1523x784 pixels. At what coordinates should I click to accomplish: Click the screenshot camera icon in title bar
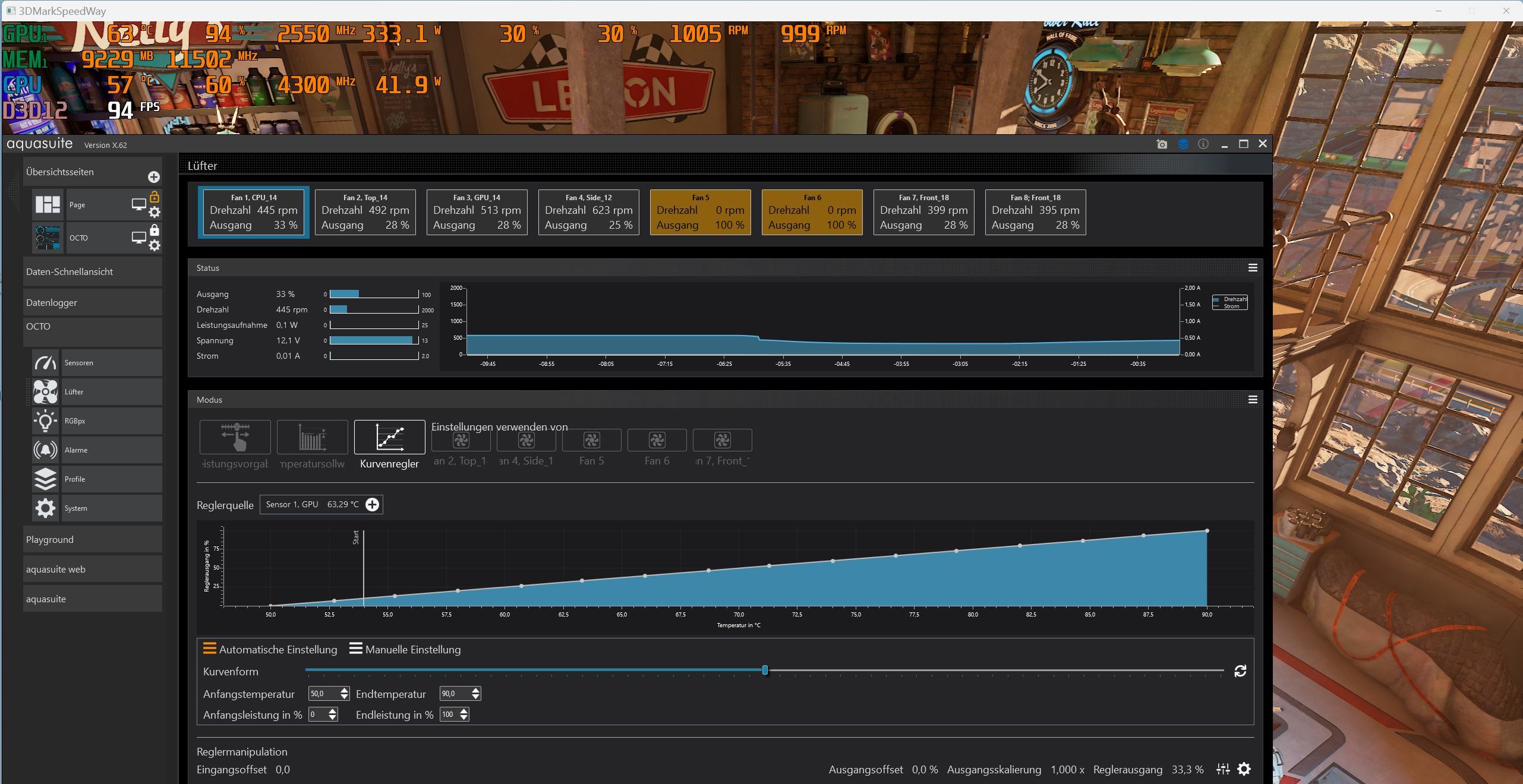pos(1162,144)
